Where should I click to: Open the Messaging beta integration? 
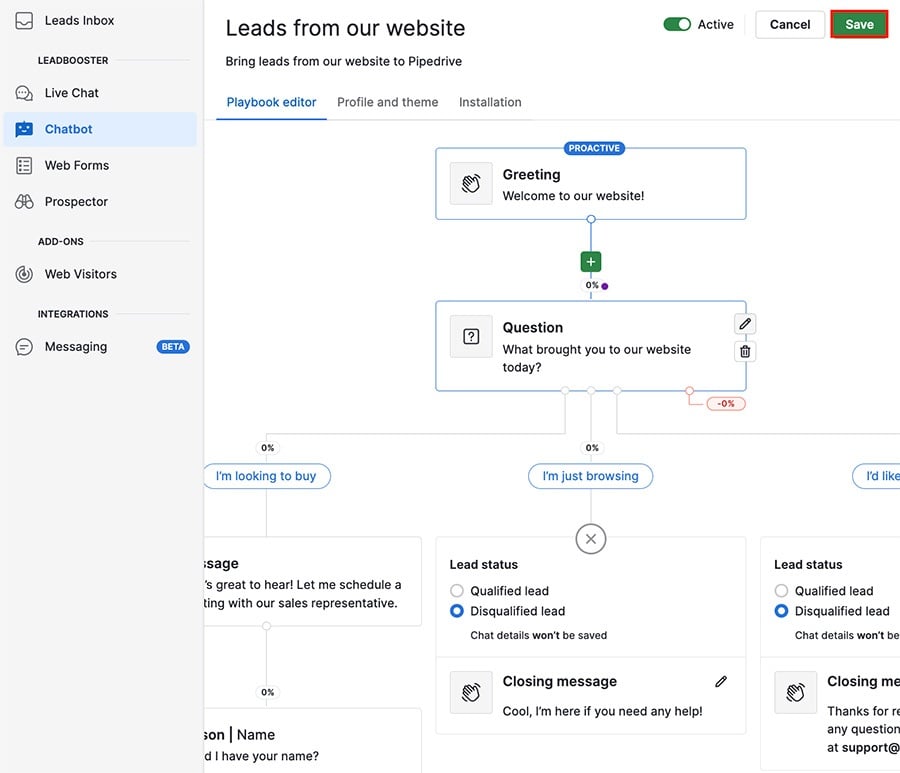point(75,346)
